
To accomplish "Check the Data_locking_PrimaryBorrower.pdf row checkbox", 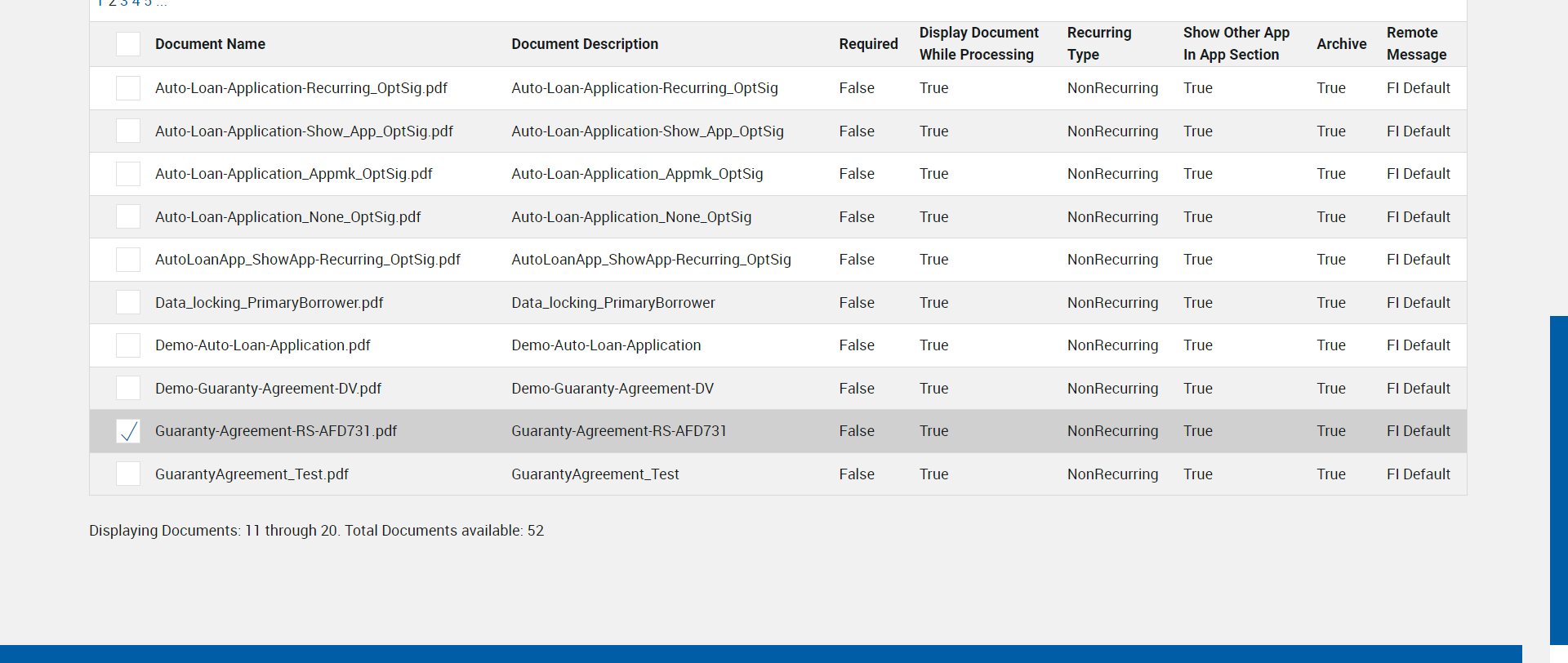I will [128, 303].
